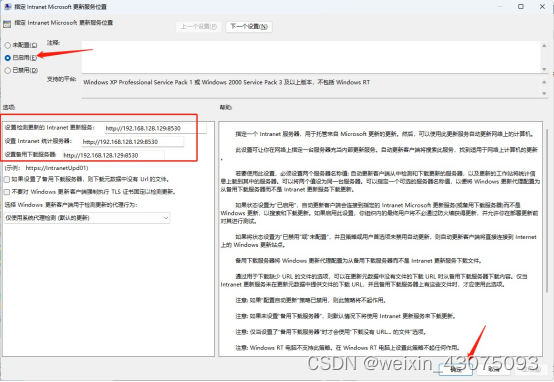Image resolution: width=554 pixels, height=382 pixels.
Task: Click supported platforms scroll up arrow
Action: click(x=544, y=82)
